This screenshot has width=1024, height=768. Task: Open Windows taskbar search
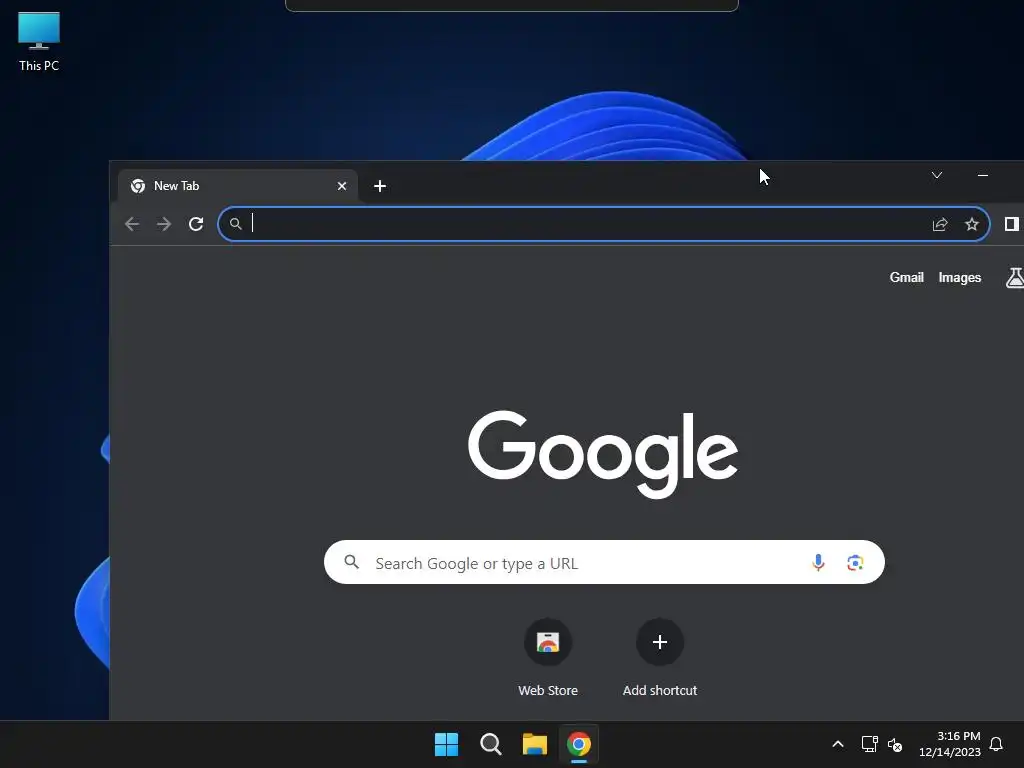[490, 744]
